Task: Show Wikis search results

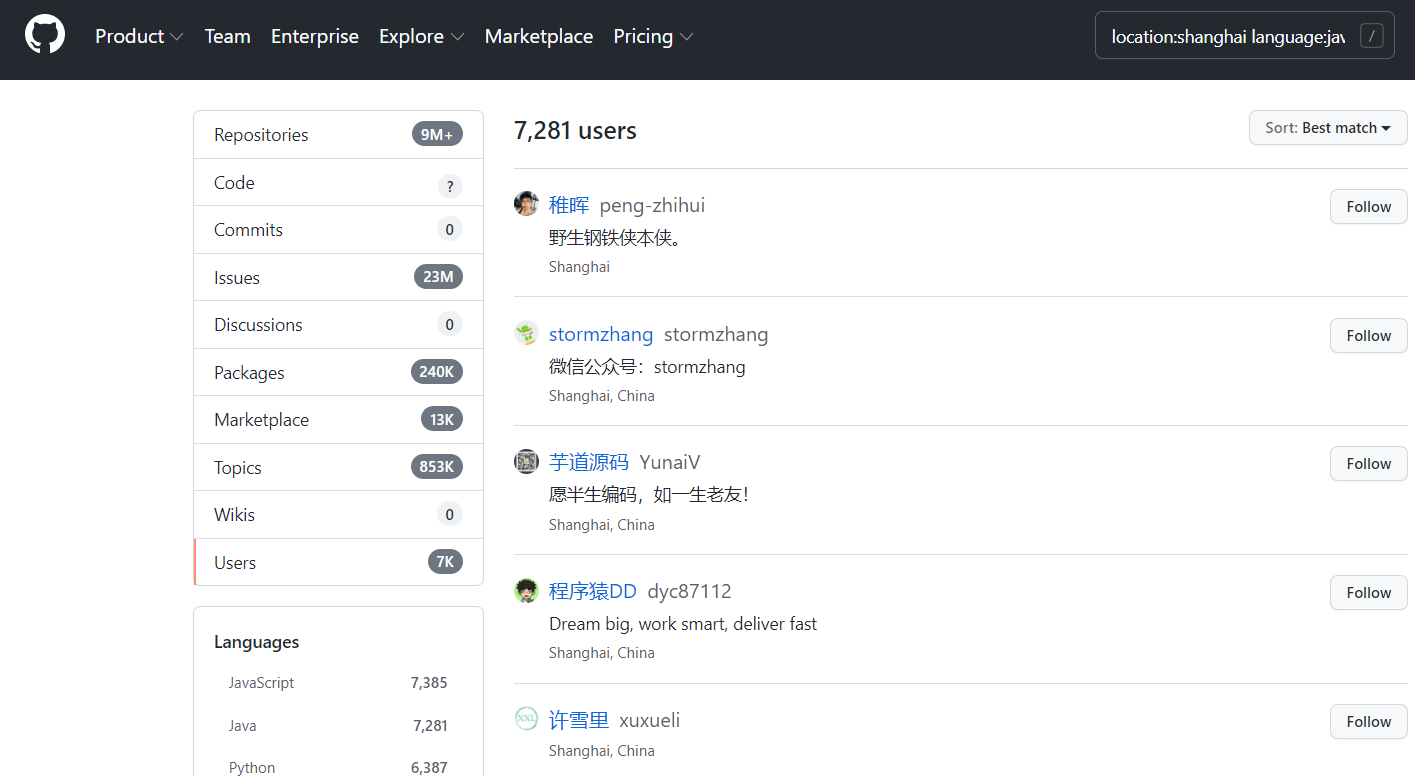Action: [x=338, y=515]
